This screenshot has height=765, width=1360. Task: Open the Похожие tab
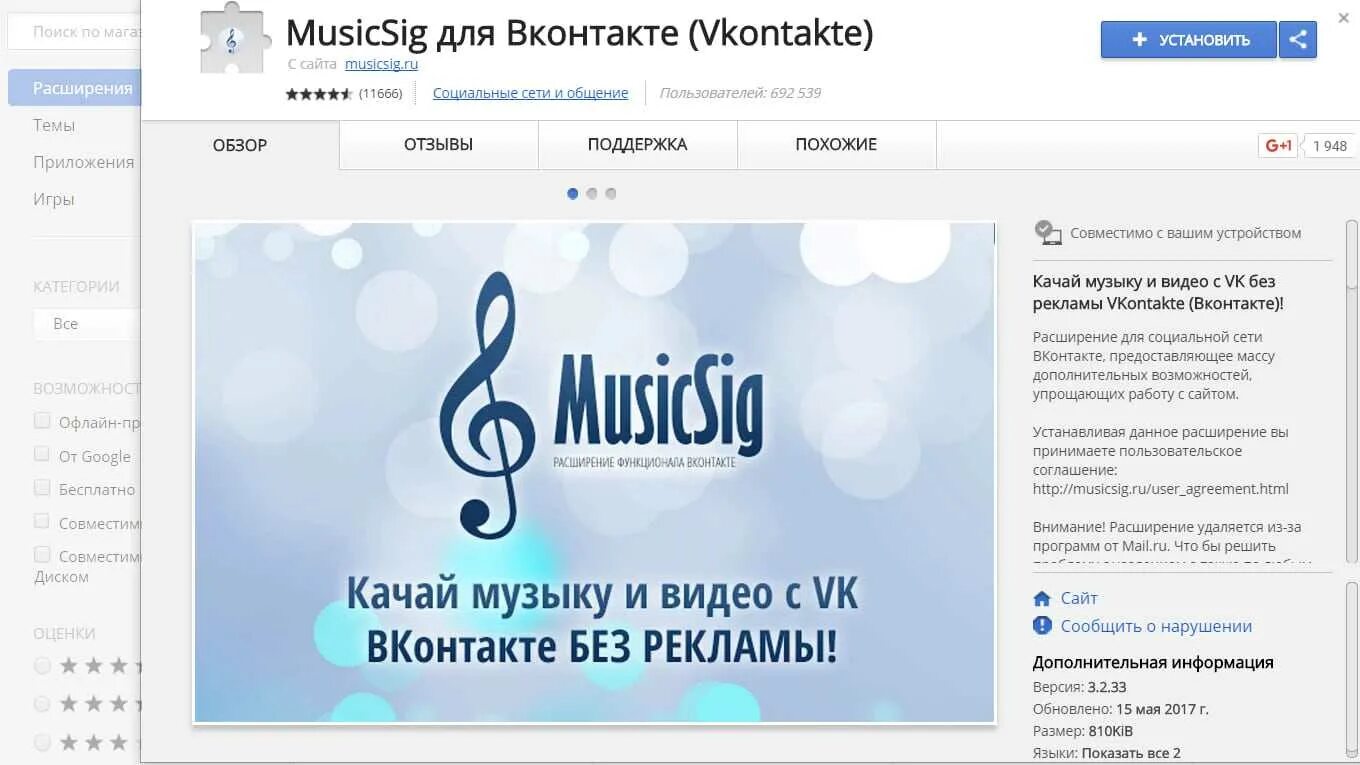[836, 145]
